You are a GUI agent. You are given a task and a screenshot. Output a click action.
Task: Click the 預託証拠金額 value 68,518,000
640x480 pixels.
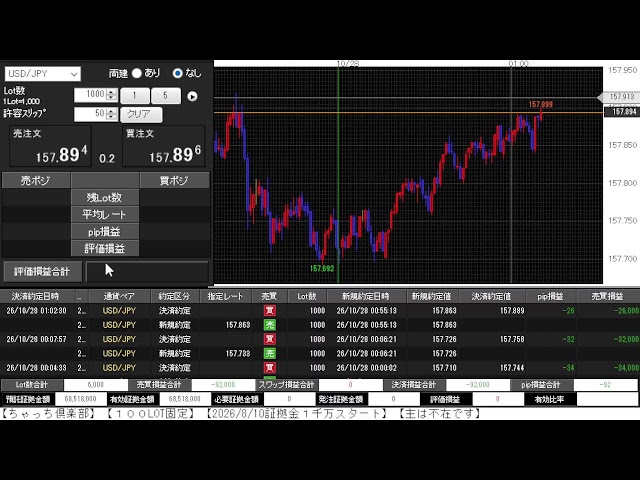(80, 399)
